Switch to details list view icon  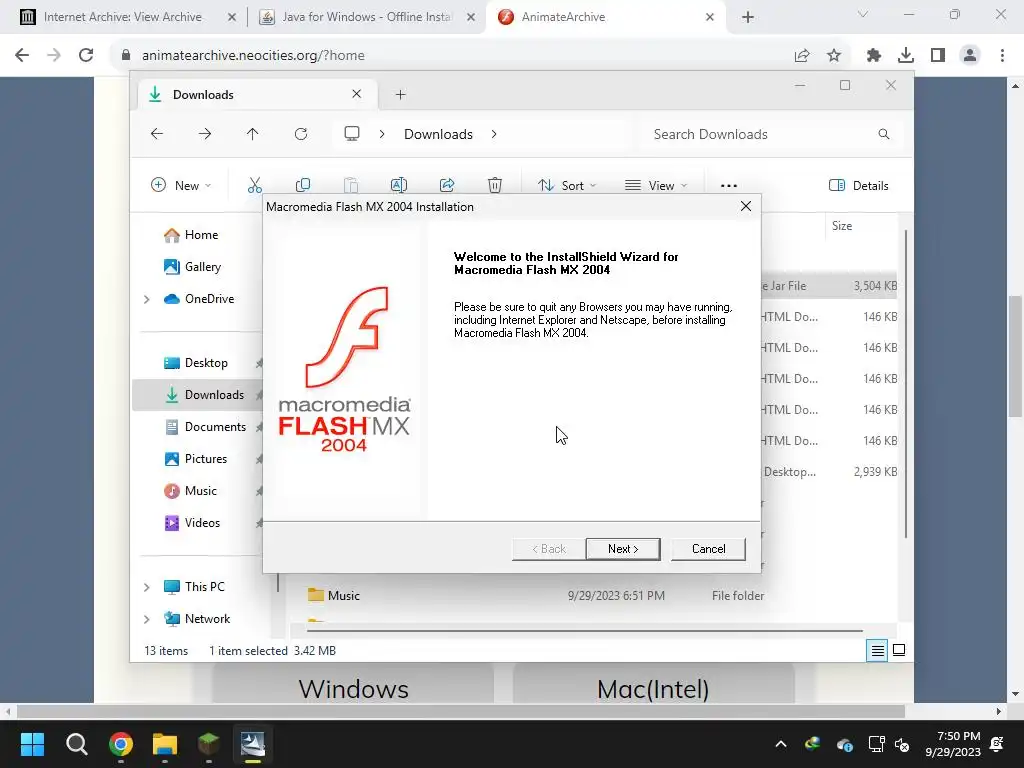(877, 650)
